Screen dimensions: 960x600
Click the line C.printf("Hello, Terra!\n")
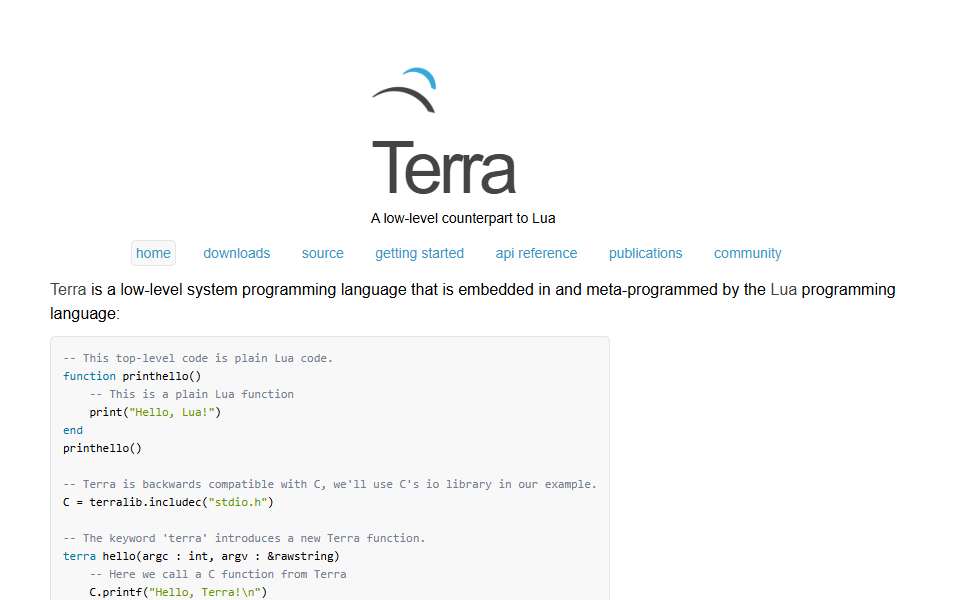(178, 592)
